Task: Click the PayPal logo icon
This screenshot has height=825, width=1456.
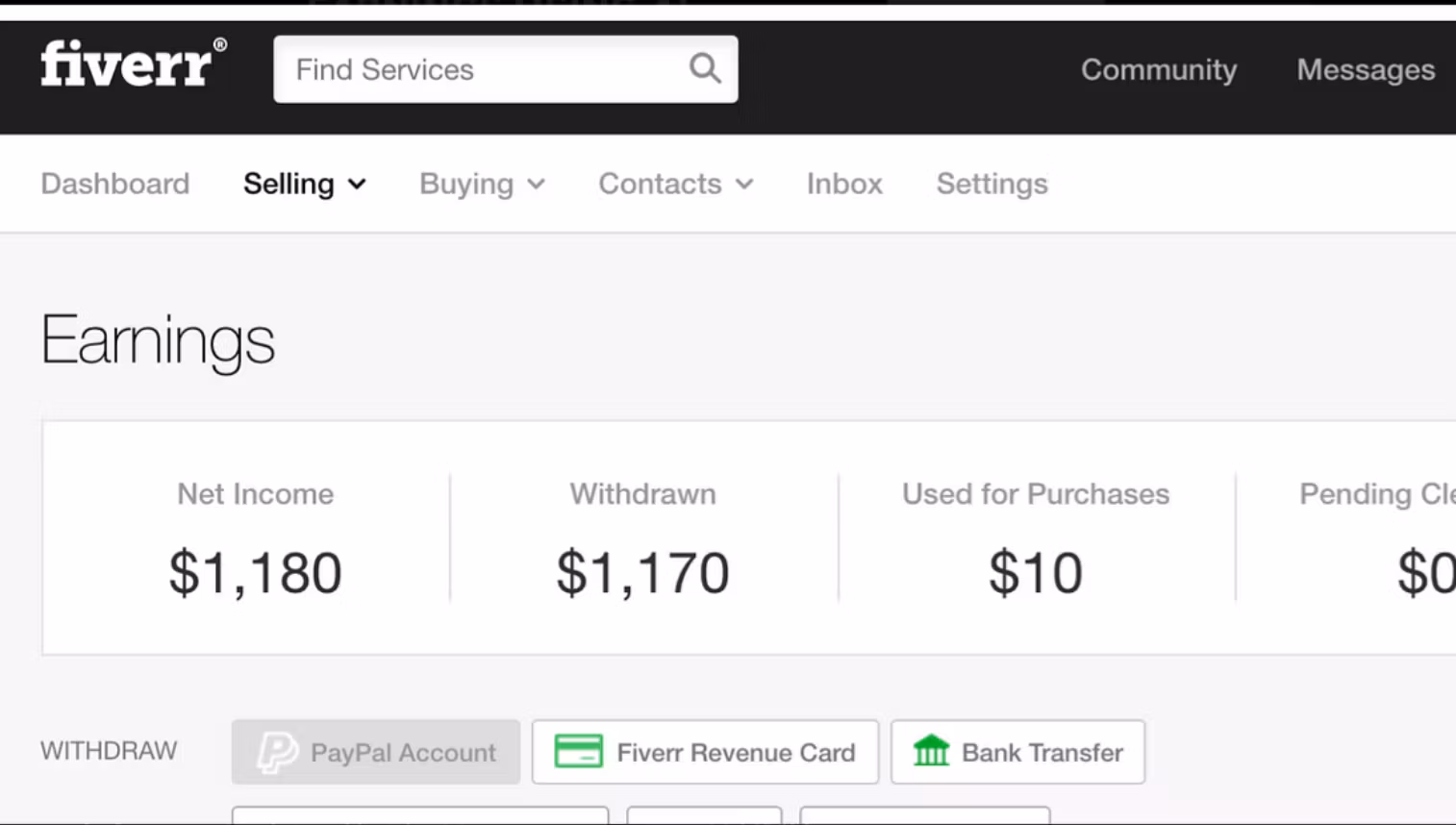Action: (277, 752)
